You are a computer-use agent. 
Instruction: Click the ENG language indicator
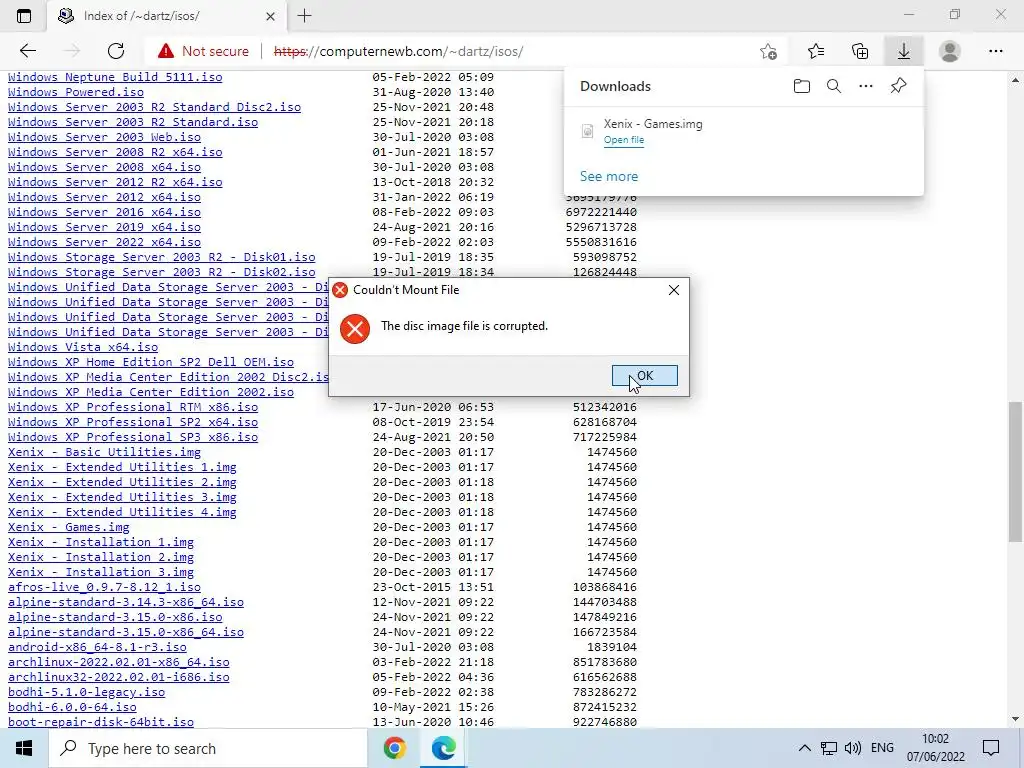pos(882,748)
